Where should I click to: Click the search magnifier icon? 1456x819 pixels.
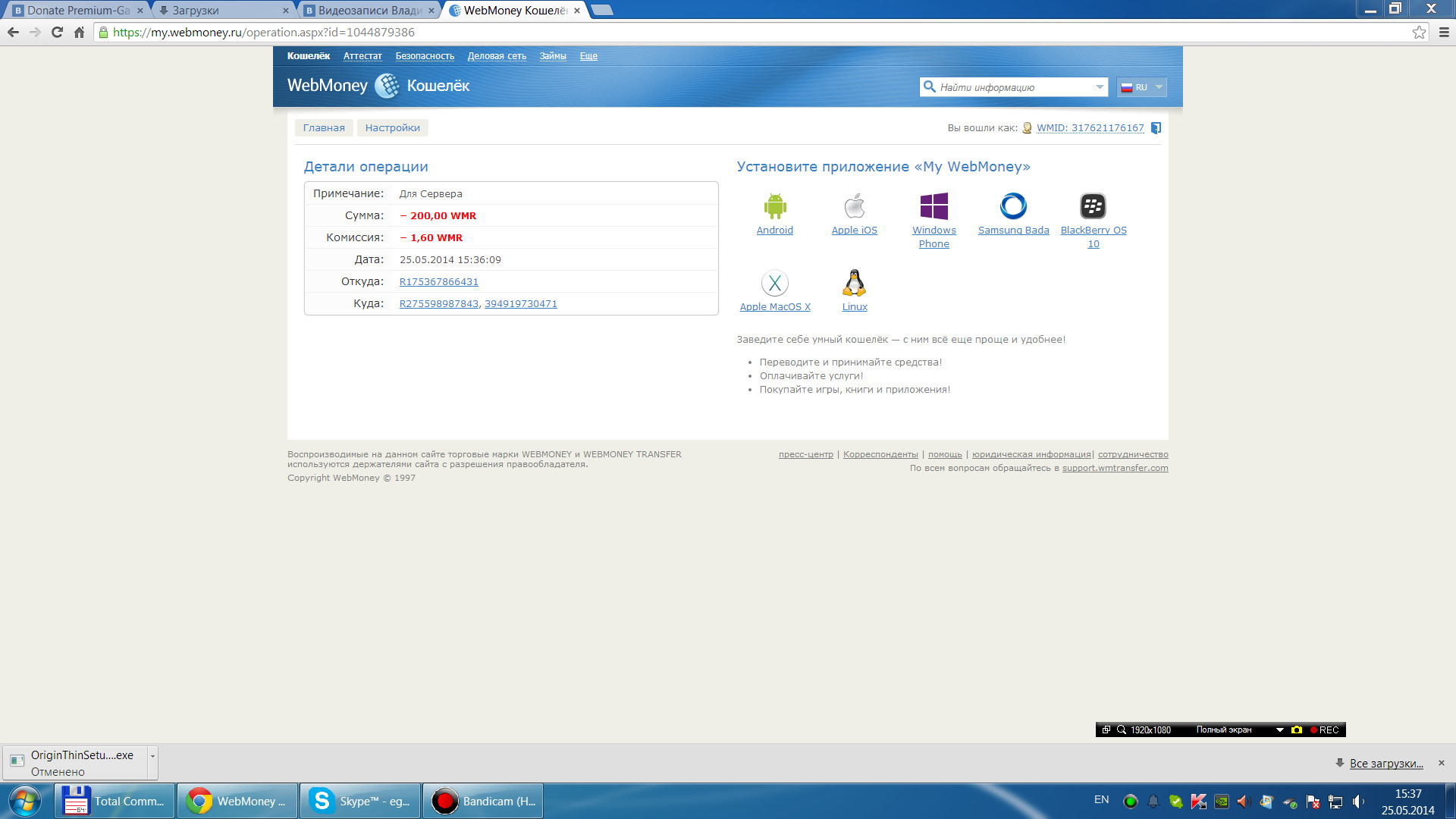pyautogui.click(x=929, y=87)
